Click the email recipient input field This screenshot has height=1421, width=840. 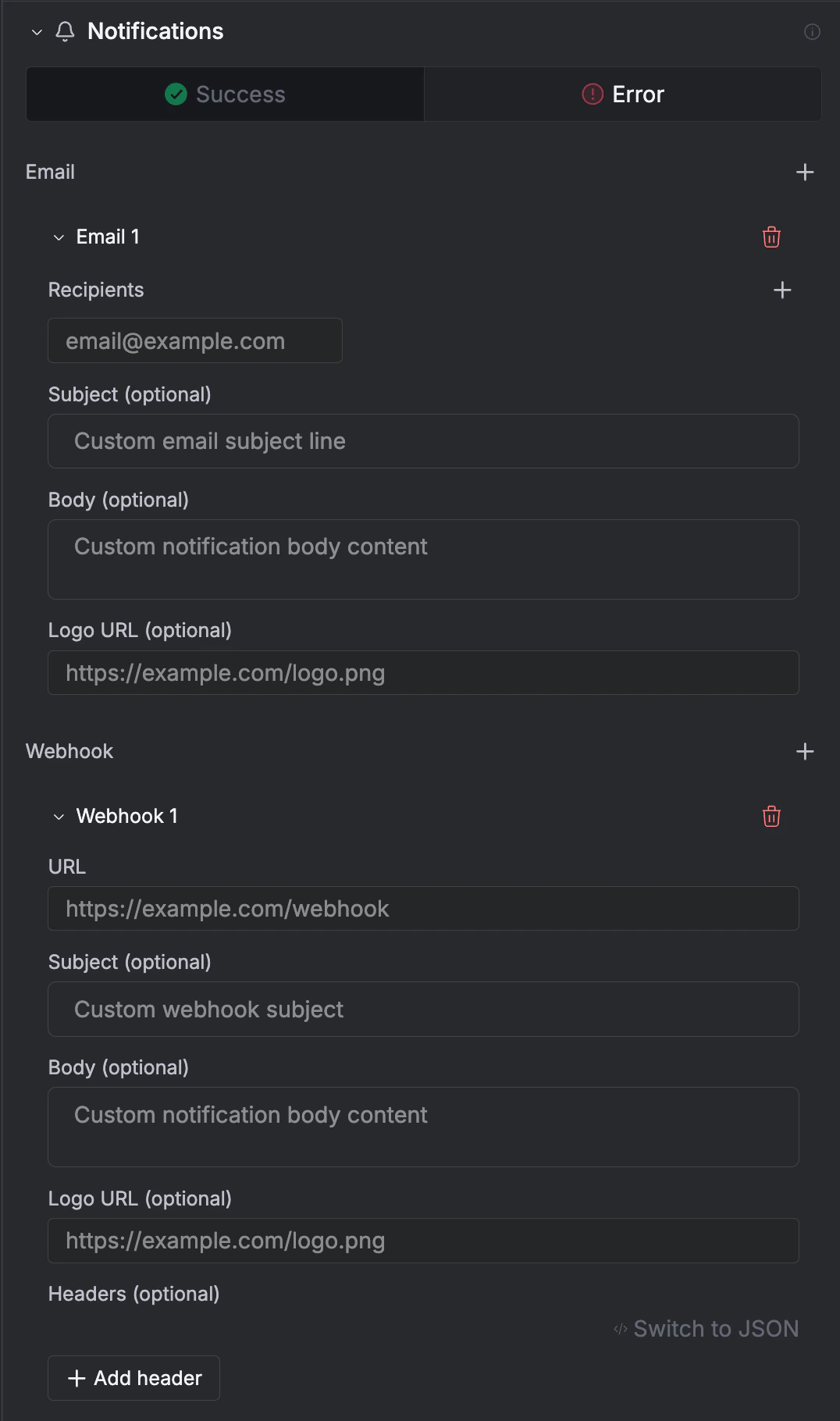[x=194, y=340]
